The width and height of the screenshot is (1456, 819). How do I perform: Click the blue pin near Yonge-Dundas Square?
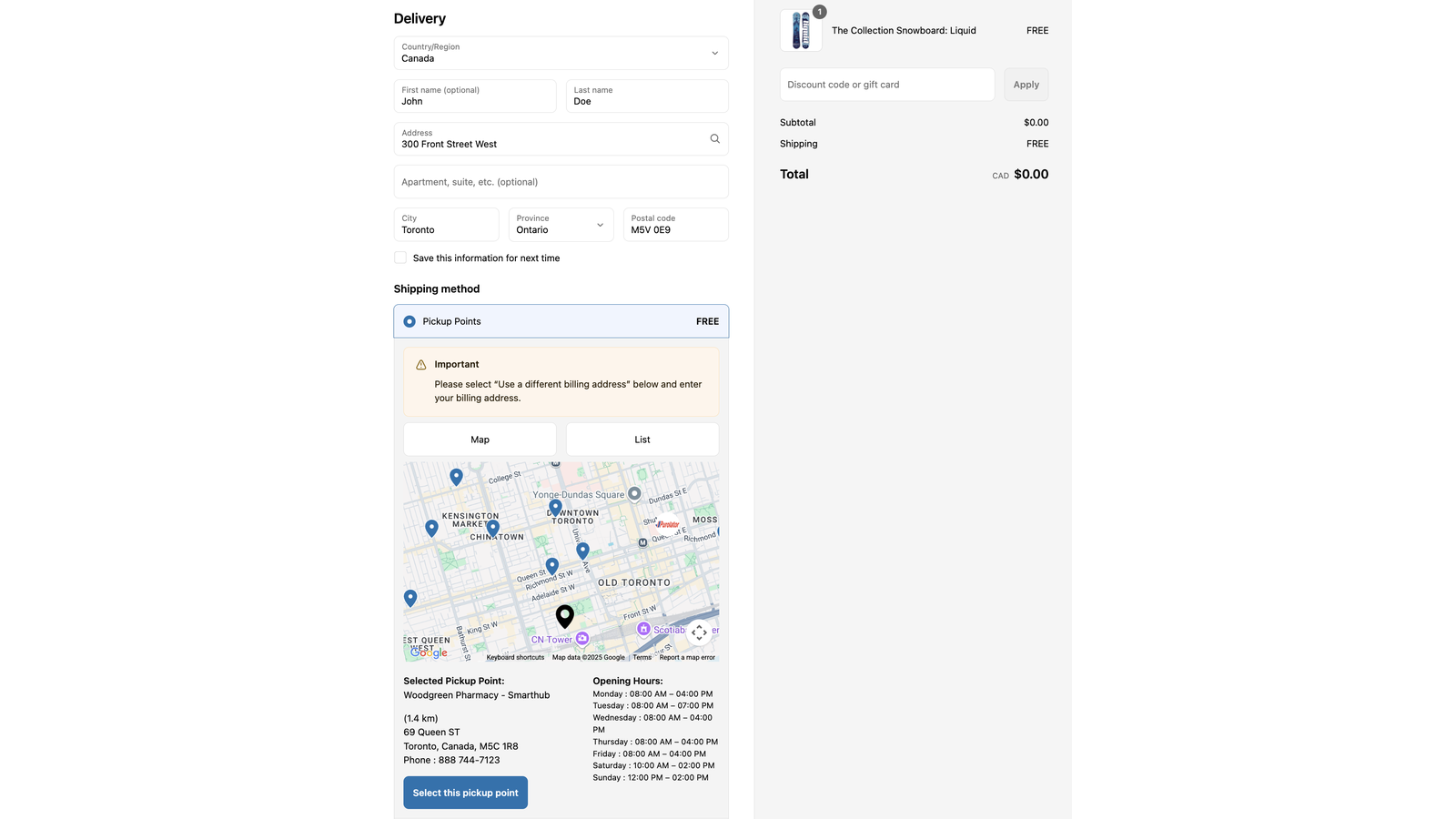[555, 507]
